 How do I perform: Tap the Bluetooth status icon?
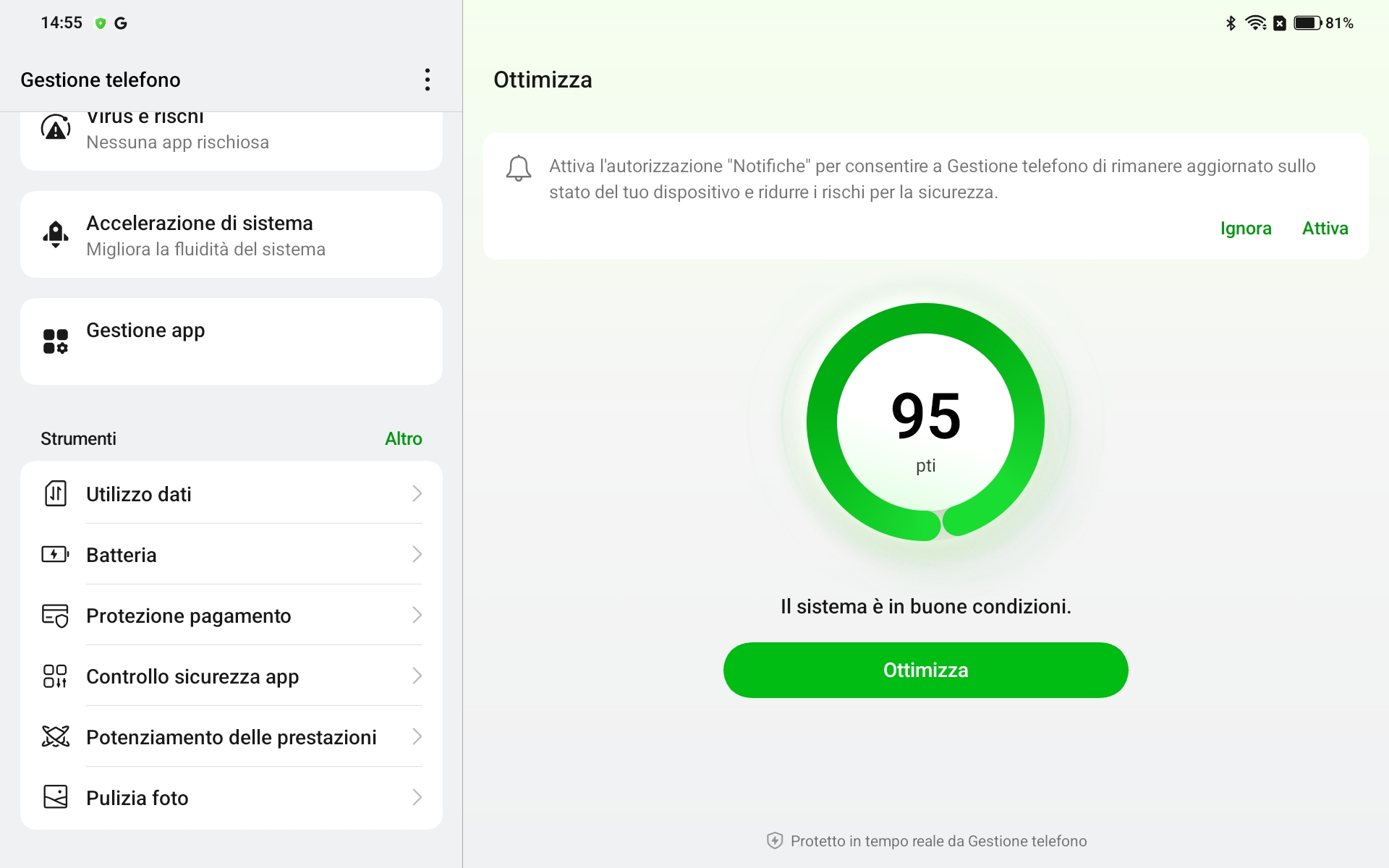pyautogui.click(x=1231, y=23)
